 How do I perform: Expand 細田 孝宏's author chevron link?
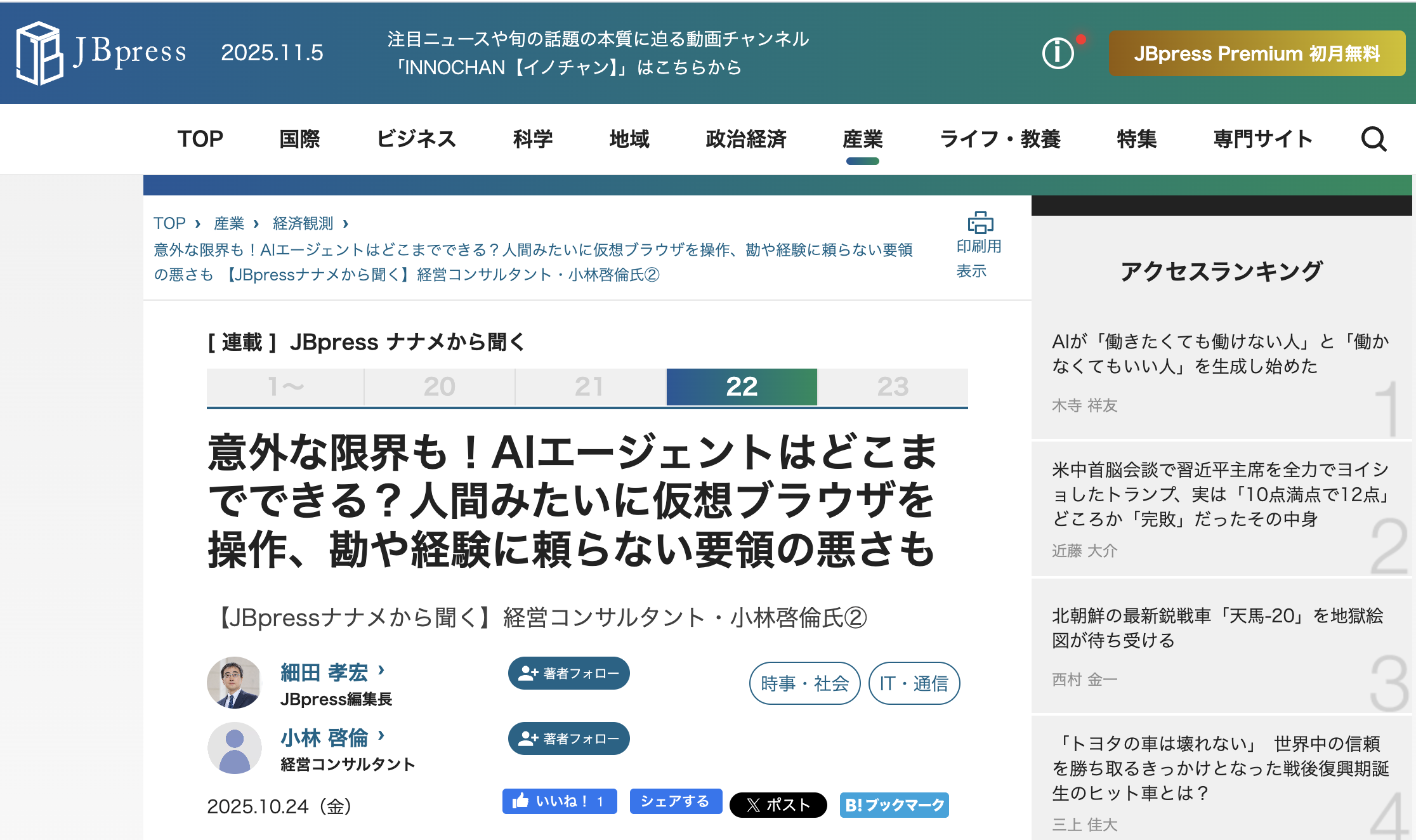click(x=381, y=670)
